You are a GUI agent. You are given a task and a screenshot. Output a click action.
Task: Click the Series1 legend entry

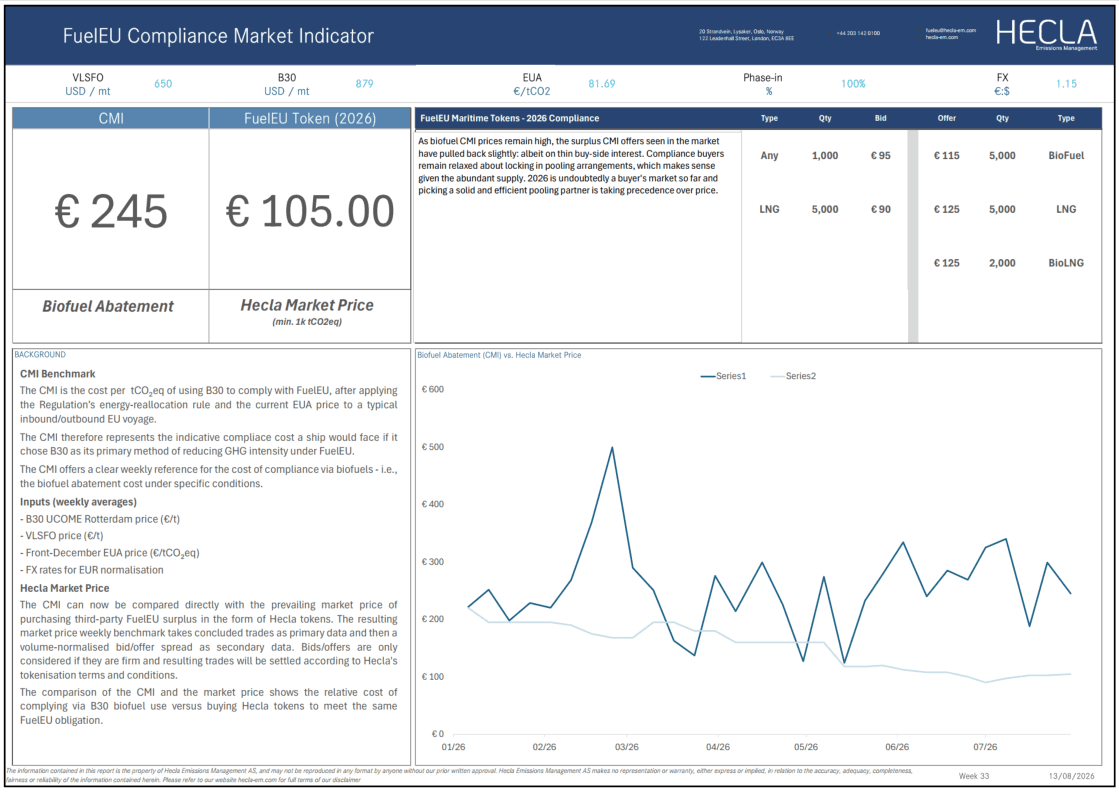pos(723,376)
